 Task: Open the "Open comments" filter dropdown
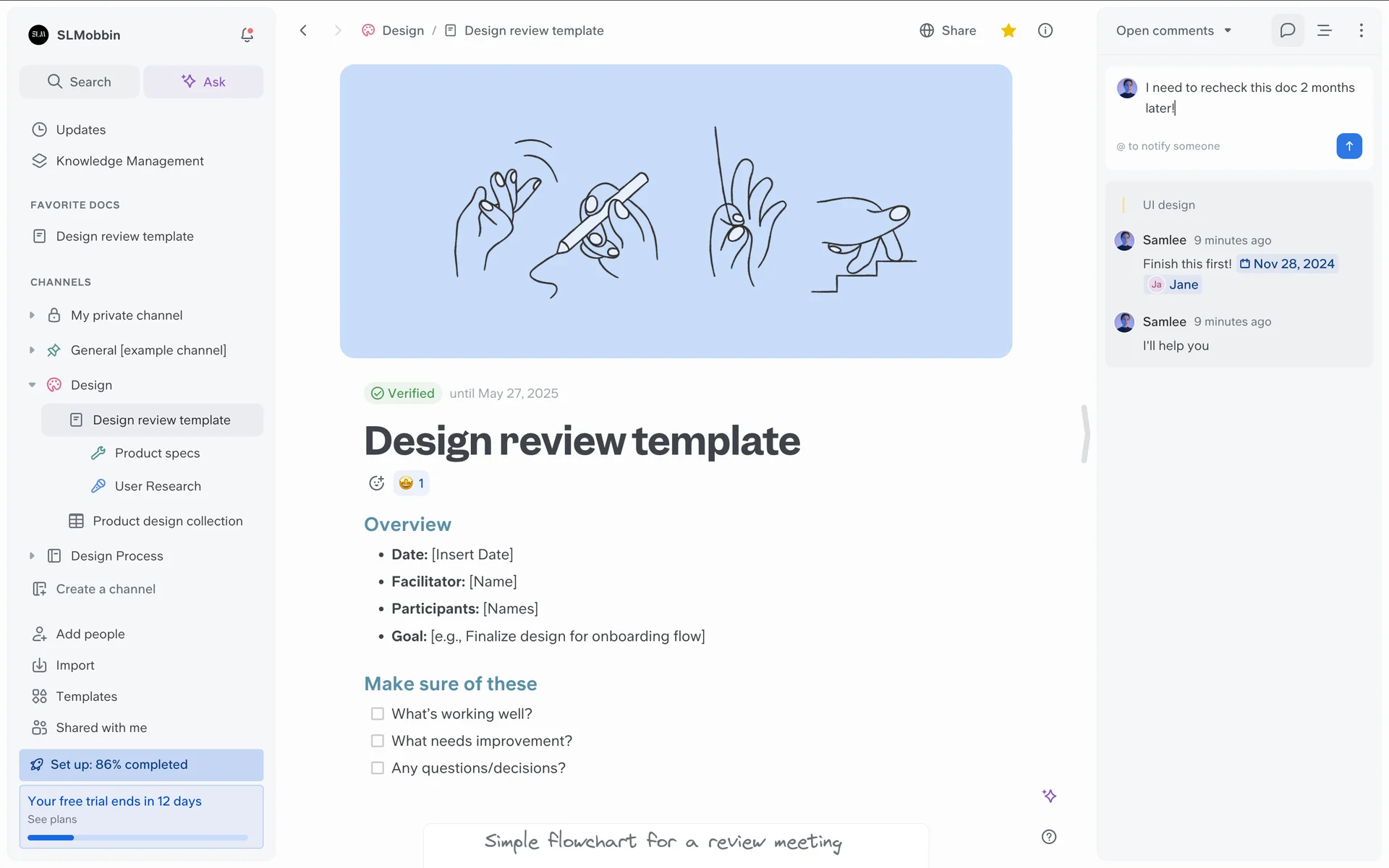(x=1173, y=30)
